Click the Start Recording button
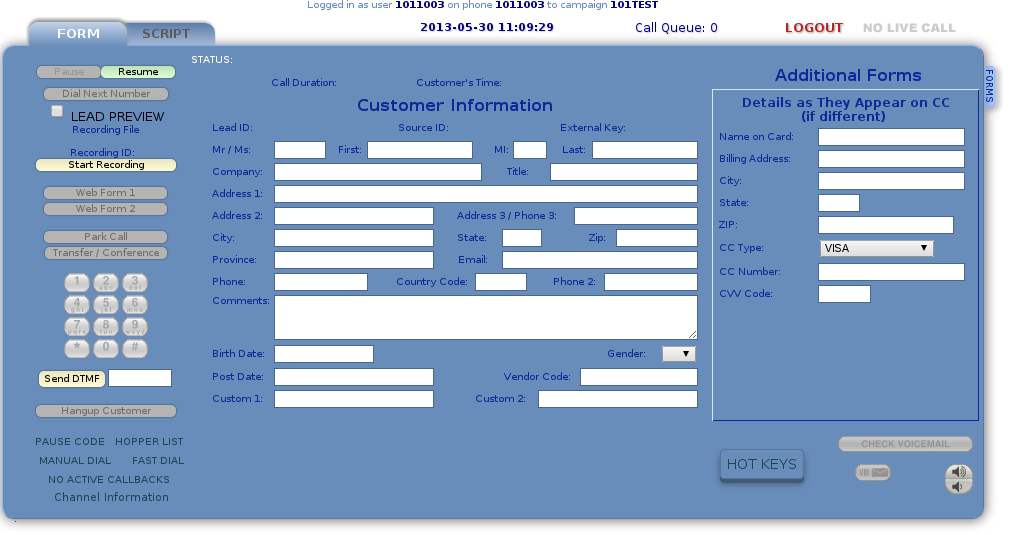 (x=106, y=165)
